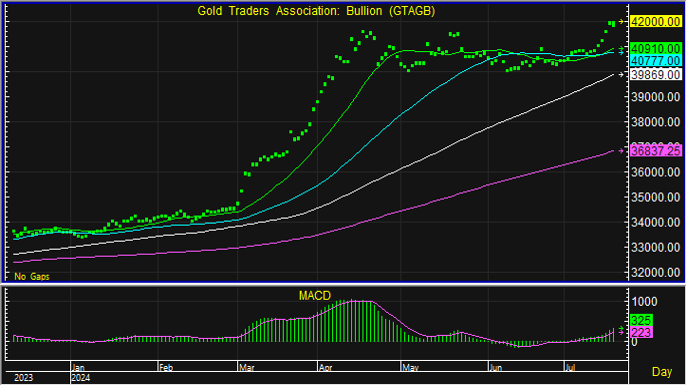Click the Apr label on time axis

(325, 368)
